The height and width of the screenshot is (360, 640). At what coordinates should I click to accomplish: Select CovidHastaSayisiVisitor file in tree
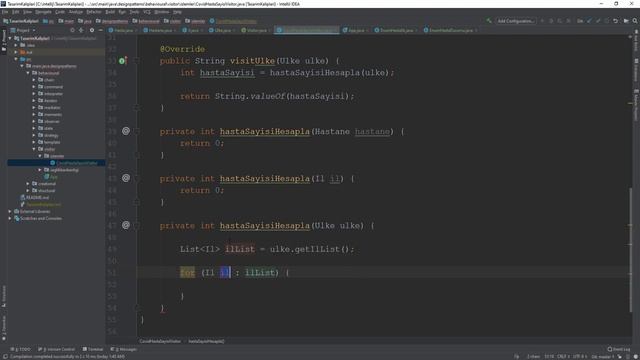[77, 163]
